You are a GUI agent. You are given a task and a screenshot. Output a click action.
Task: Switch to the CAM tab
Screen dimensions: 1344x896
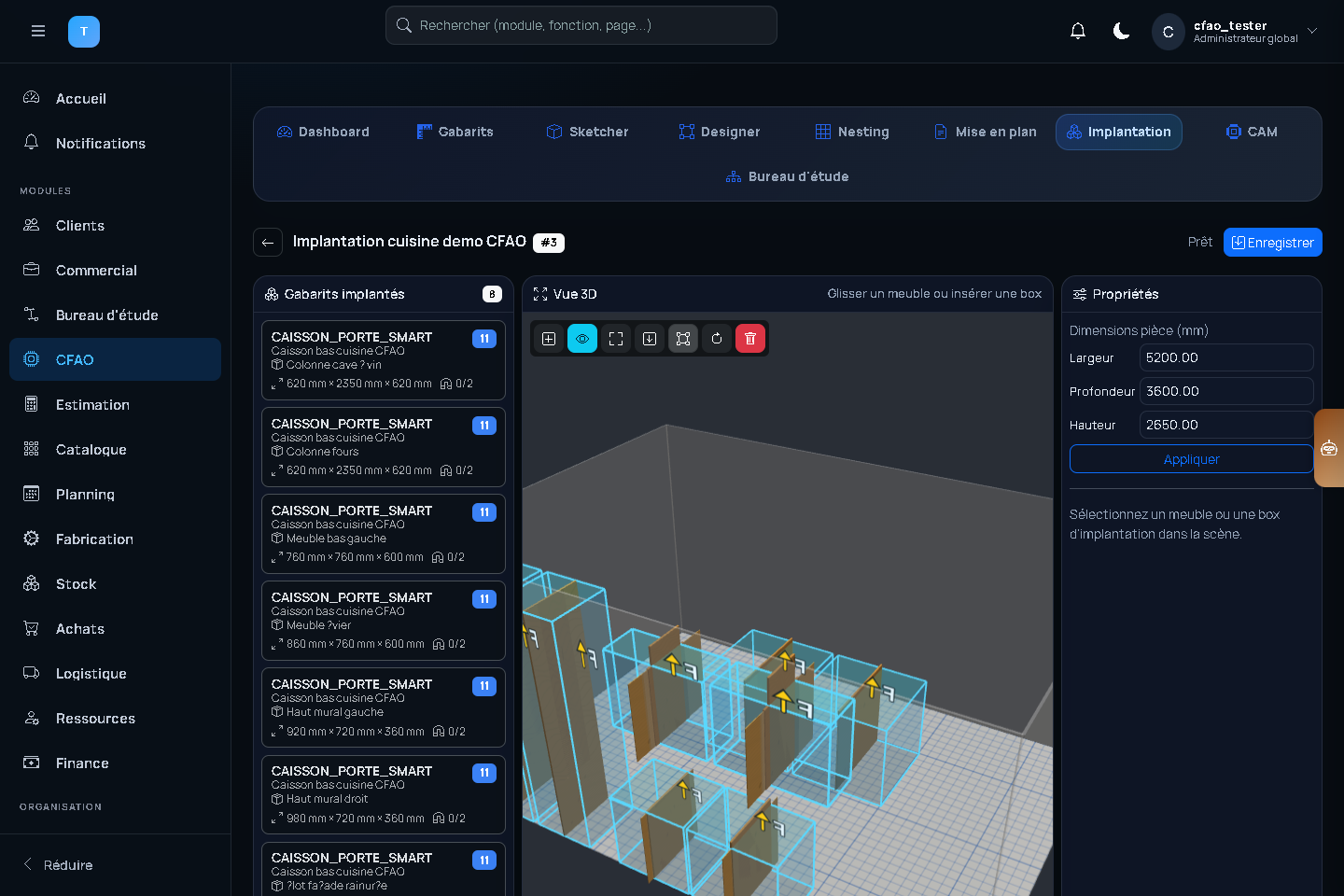[x=1252, y=132]
